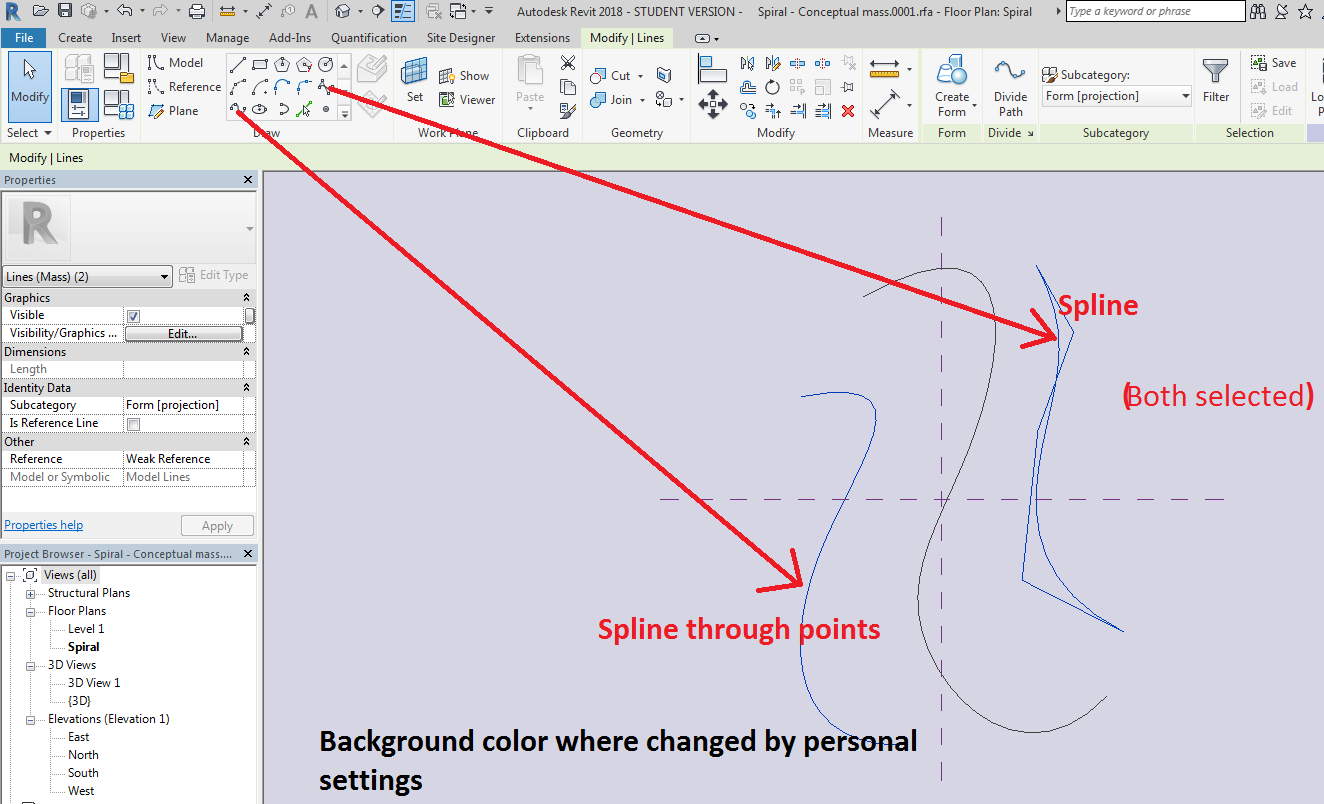Print the current view
The height and width of the screenshot is (804, 1324).
tap(197, 11)
